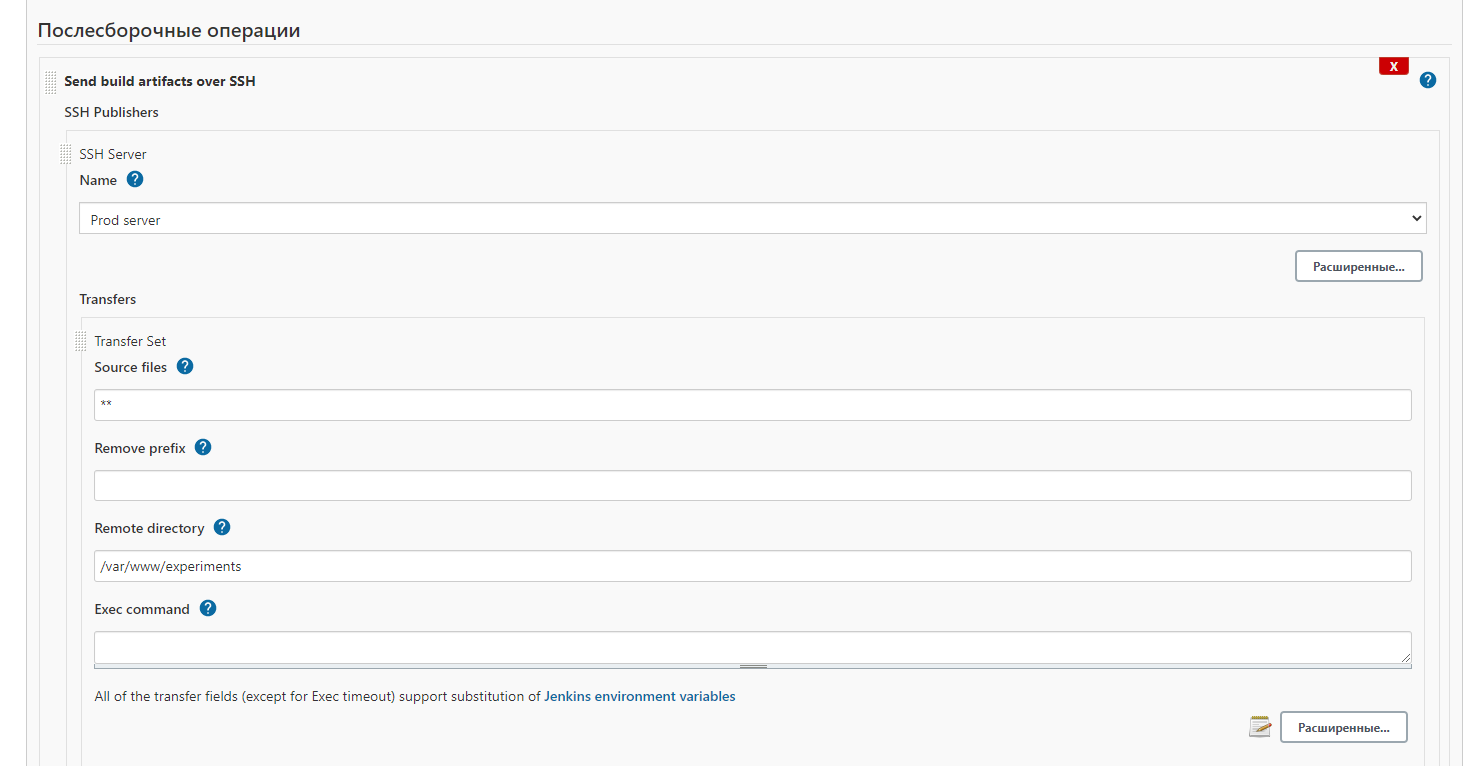The image size is (1479, 766).
Task: Show help for Remote directory
Action: pyautogui.click(x=222, y=527)
